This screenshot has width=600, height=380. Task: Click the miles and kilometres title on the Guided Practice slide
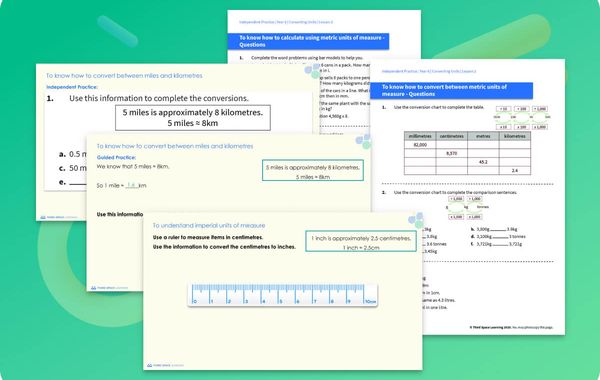[175, 146]
